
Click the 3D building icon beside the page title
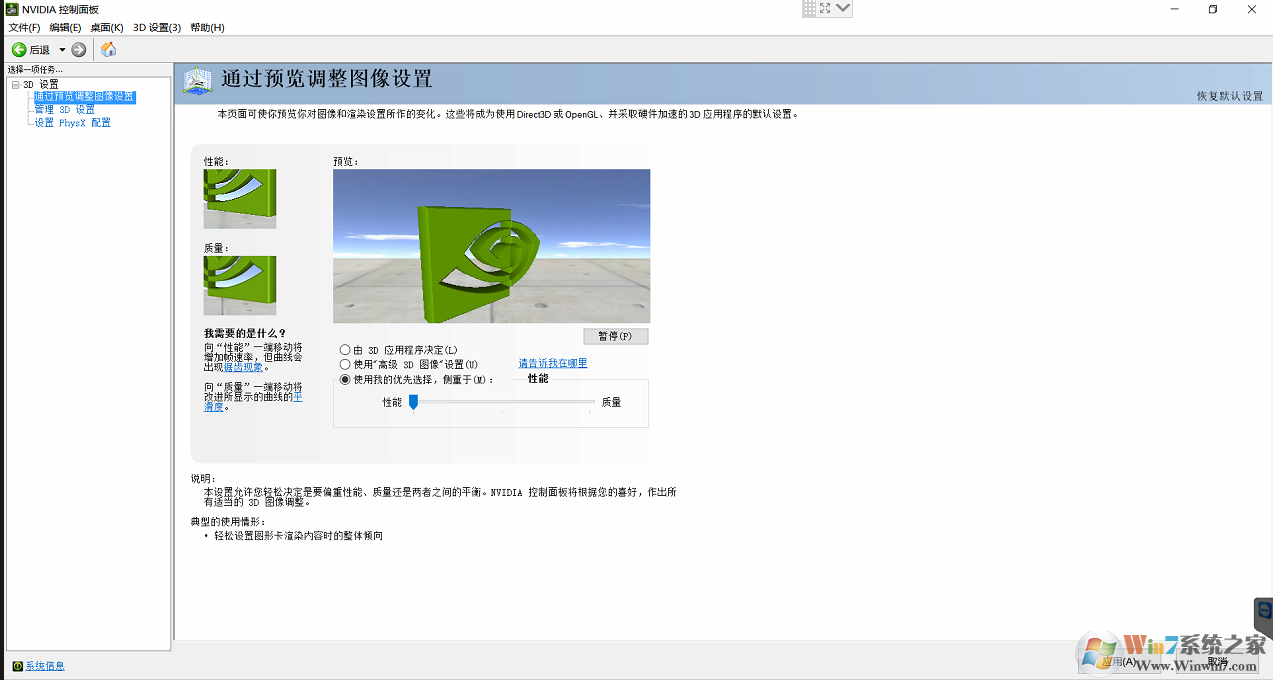point(197,80)
